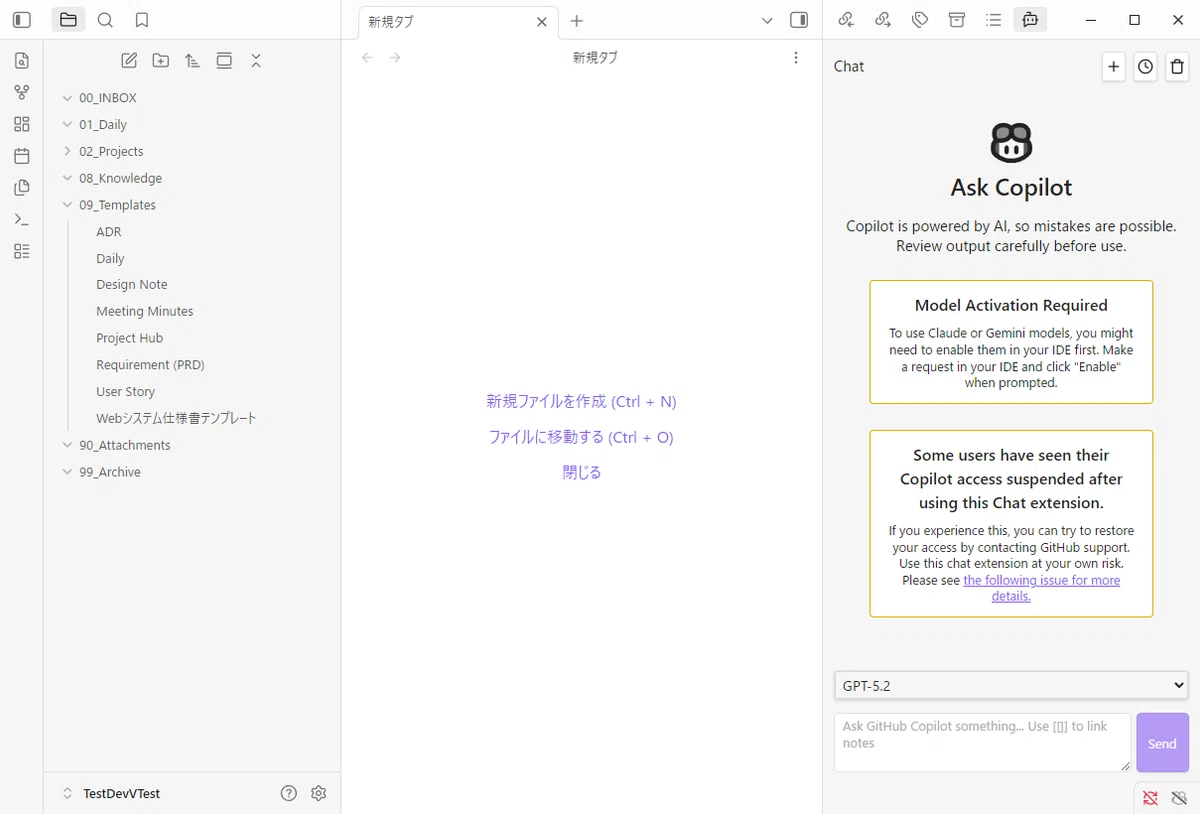Open the tab list dropdown arrow
1200x814 pixels.
[x=767, y=20]
